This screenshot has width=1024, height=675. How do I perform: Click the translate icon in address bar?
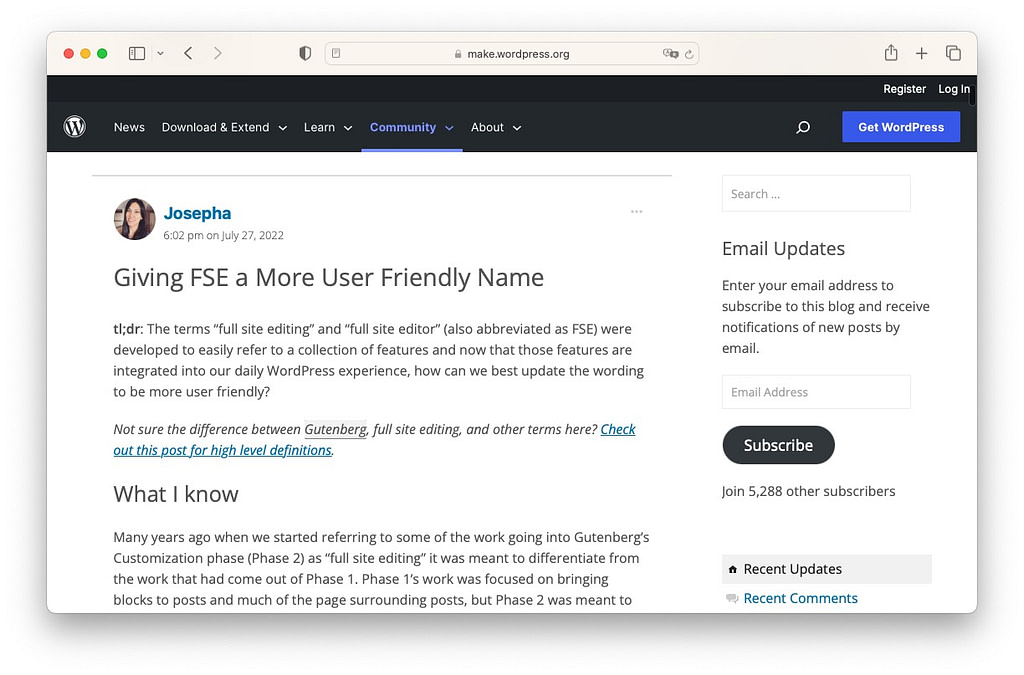669,54
